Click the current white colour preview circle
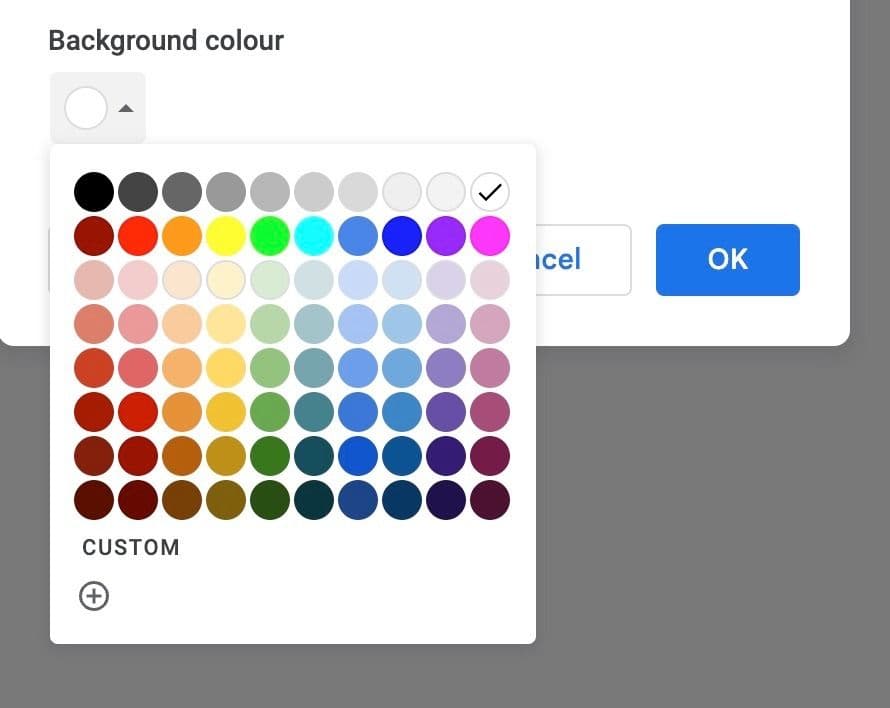 tap(86, 108)
